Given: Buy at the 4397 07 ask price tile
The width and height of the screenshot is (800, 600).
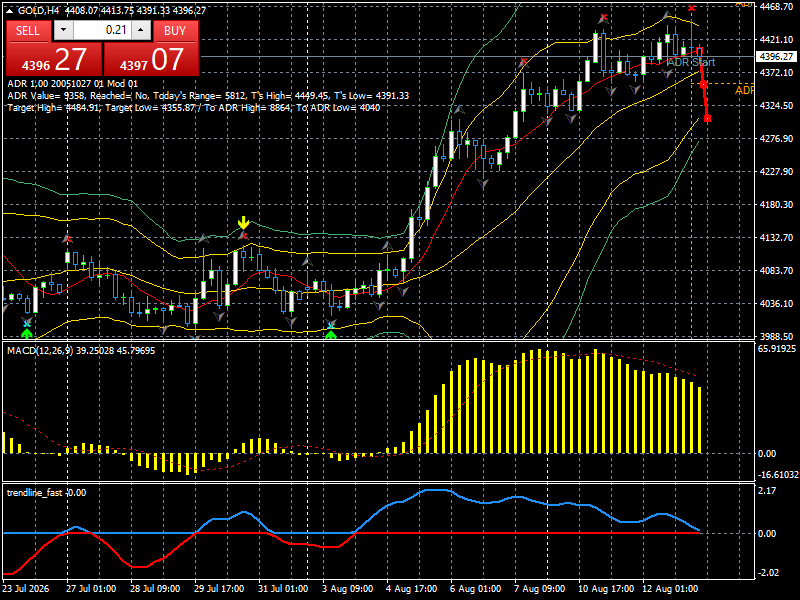Looking at the screenshot, I should 152,59.
